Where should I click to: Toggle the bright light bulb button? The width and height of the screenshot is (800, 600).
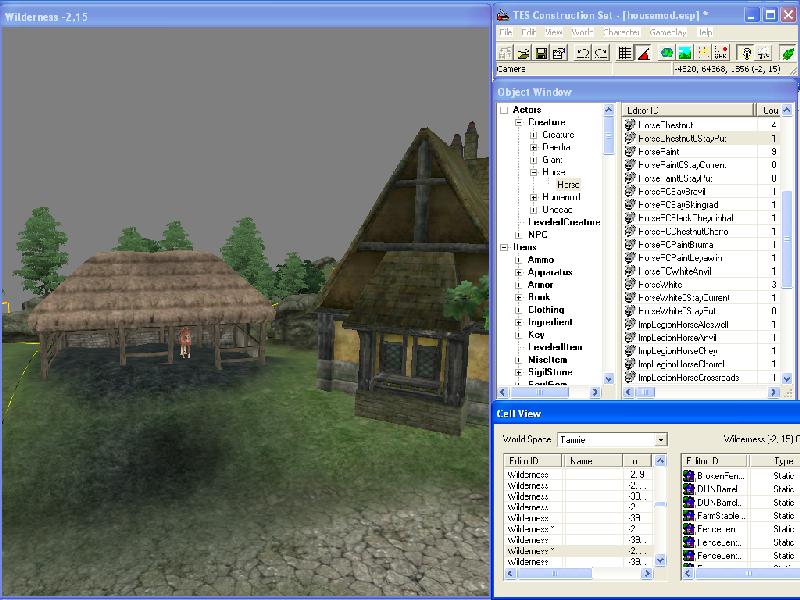pyautogui.click(x=746, y=53)
